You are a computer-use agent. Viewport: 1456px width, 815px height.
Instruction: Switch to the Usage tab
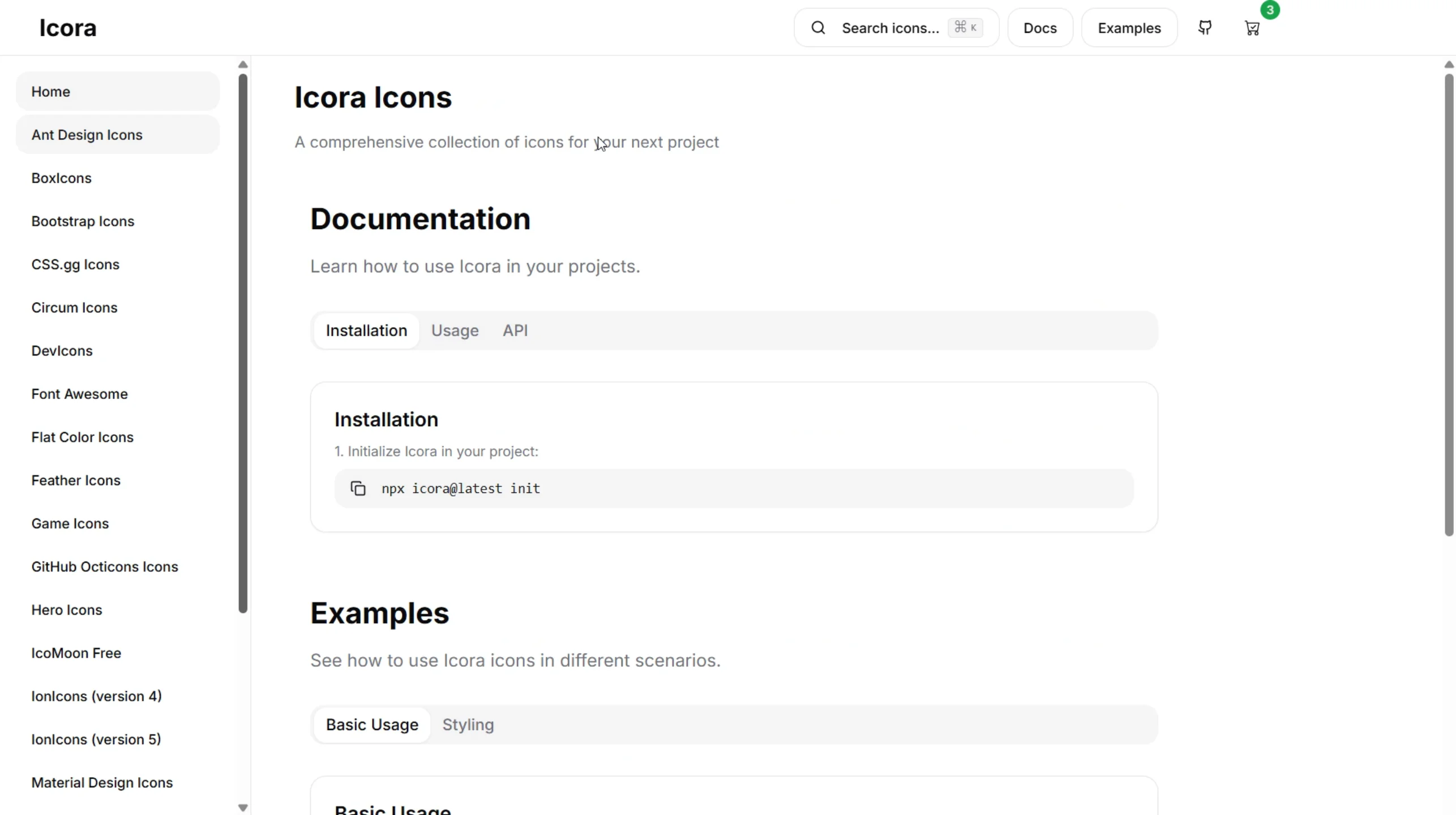click(455, 331)
